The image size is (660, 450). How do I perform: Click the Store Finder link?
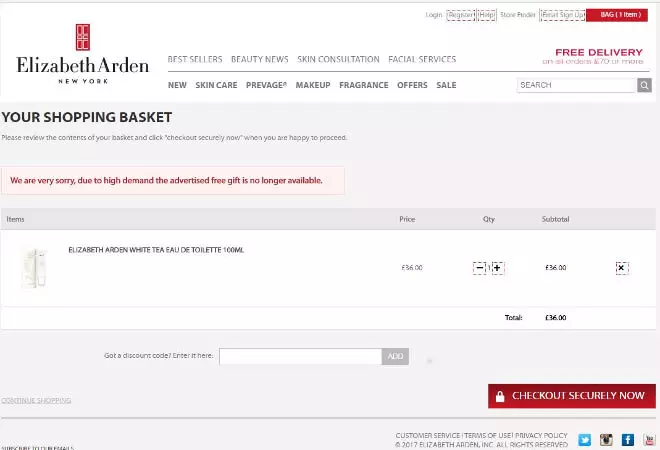pyautogui.click(x=517, y=15)
